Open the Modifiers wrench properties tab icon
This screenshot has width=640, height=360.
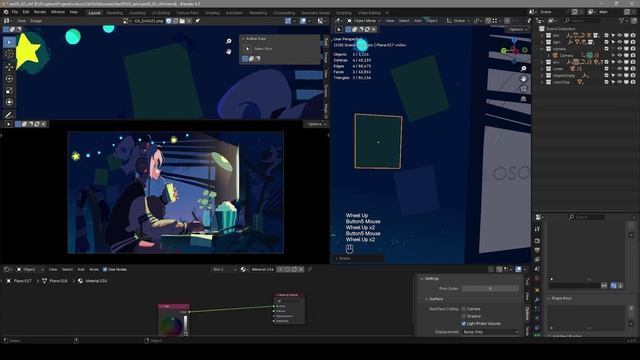537,300
